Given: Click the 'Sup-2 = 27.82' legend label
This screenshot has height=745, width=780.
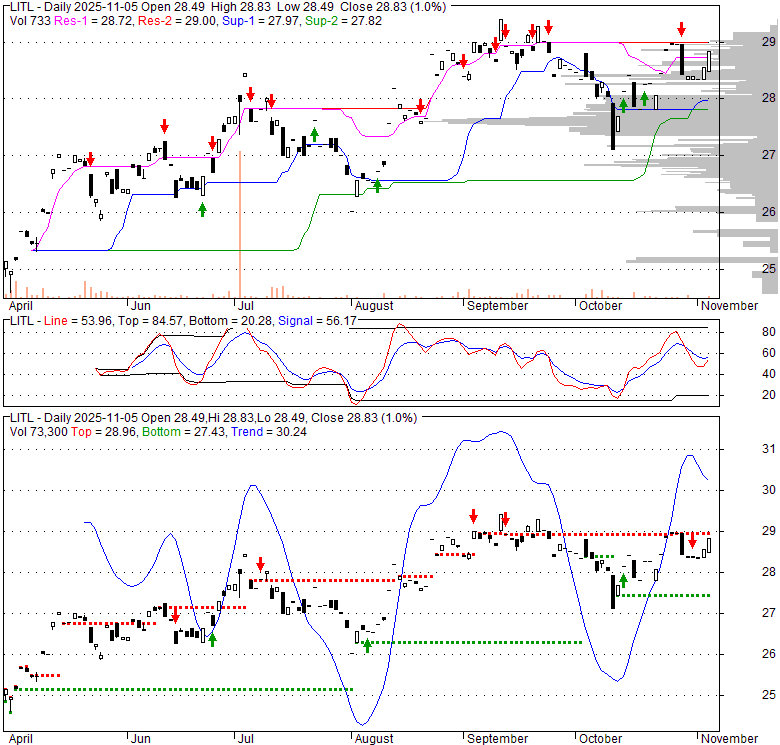Looking at the screenshot, I should coord(343,21).
